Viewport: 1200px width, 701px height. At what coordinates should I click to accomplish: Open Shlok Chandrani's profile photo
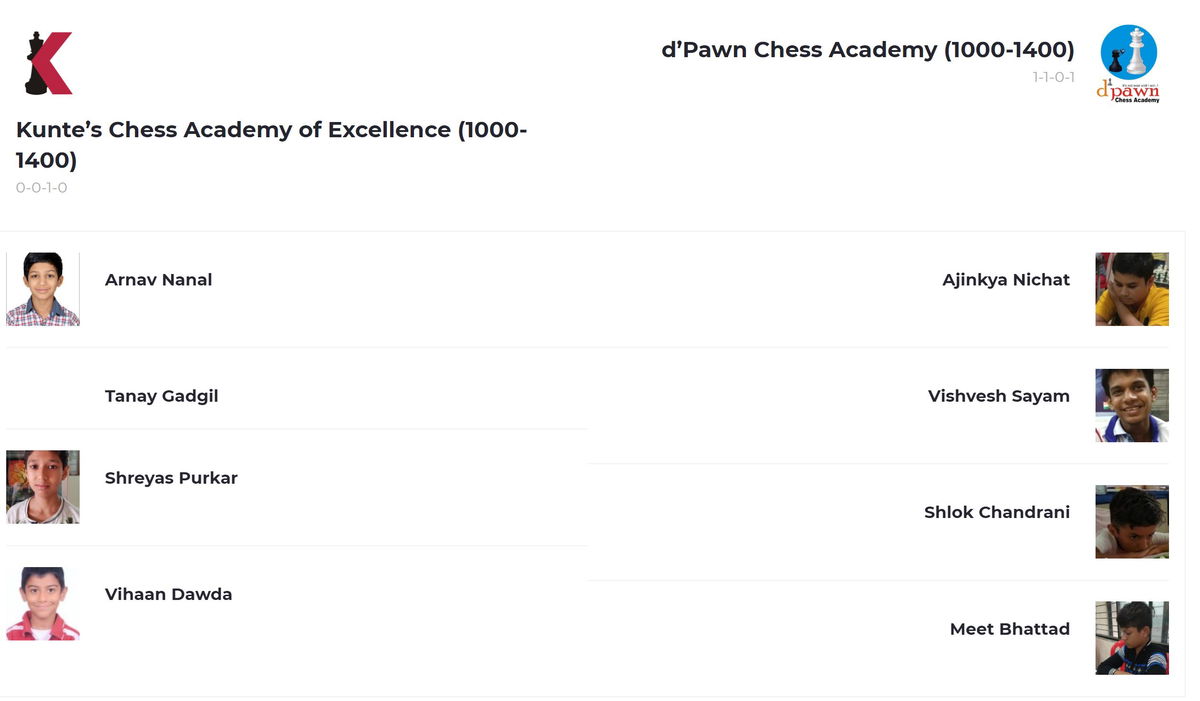coord(1132,521)
